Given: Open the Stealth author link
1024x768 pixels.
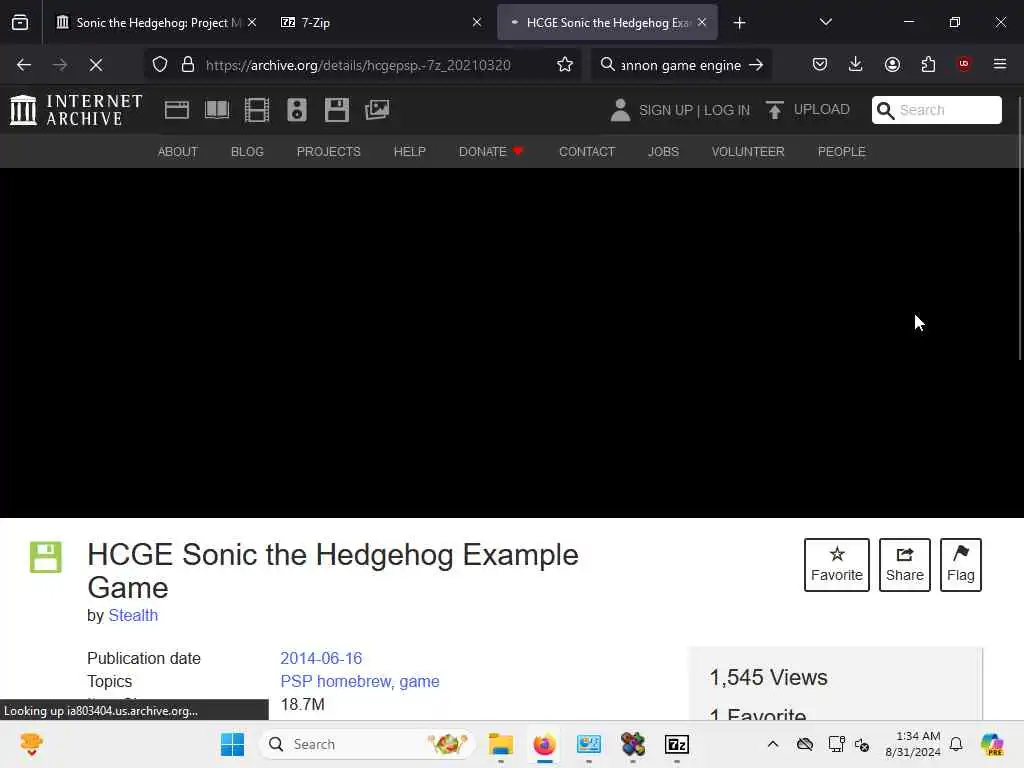Looking at the screenshot, I should pyautogui.click(x=133, y=615).
